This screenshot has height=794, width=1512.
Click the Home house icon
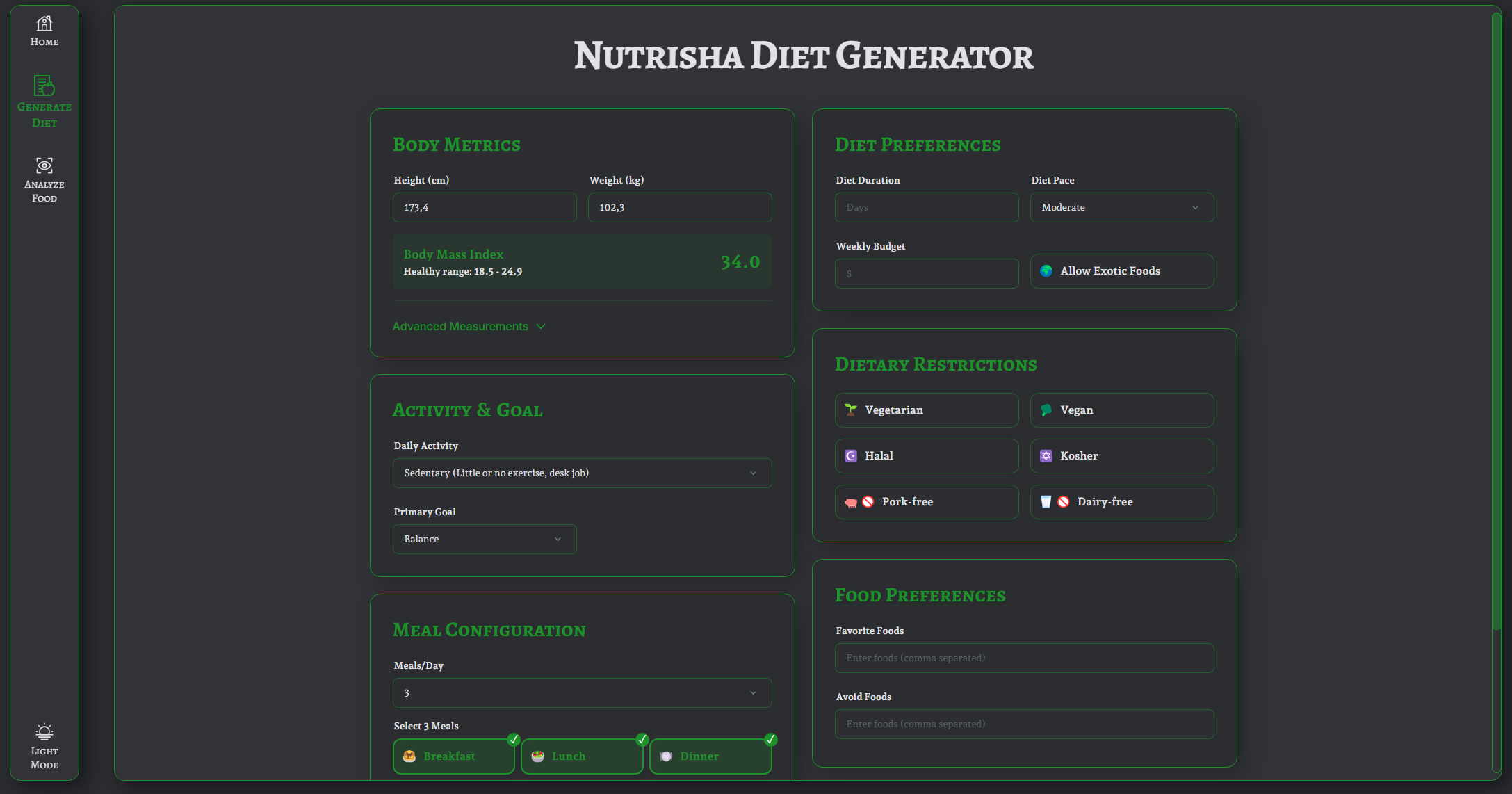pos(44,24)
